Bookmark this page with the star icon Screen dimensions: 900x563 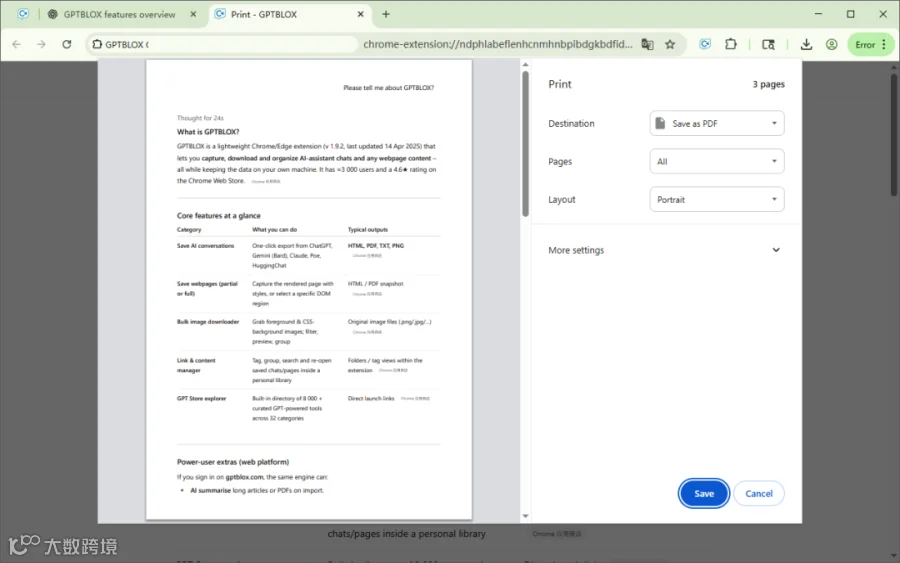point(670,44)
